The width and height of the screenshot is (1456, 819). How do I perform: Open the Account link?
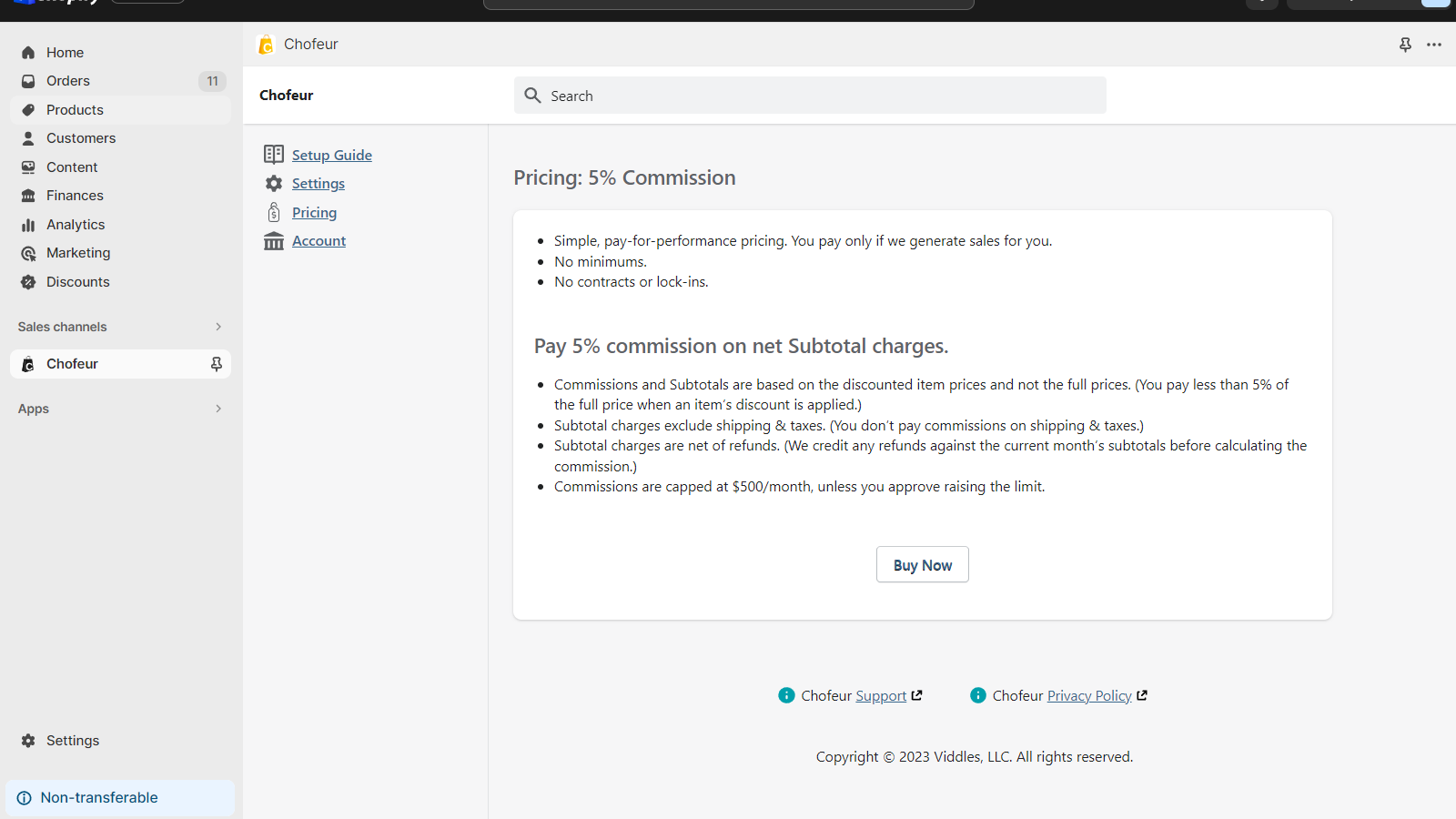[318, 241]
